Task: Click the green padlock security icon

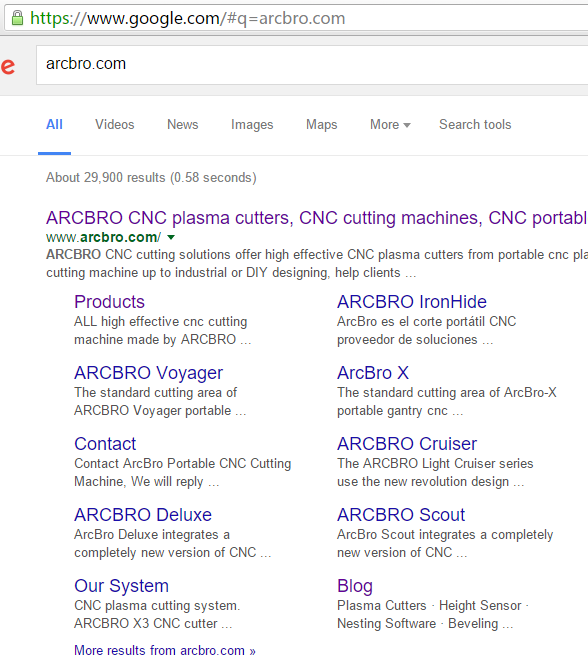Action: pos(17,18)
